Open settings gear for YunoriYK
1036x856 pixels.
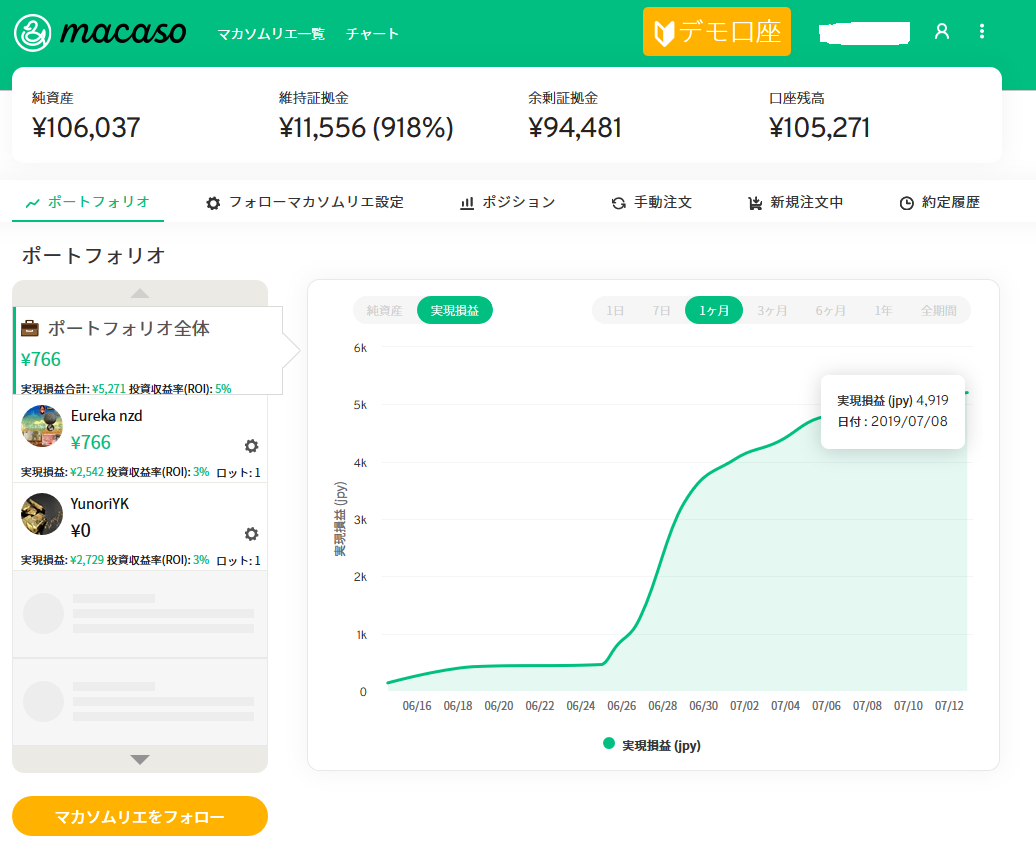251,534
